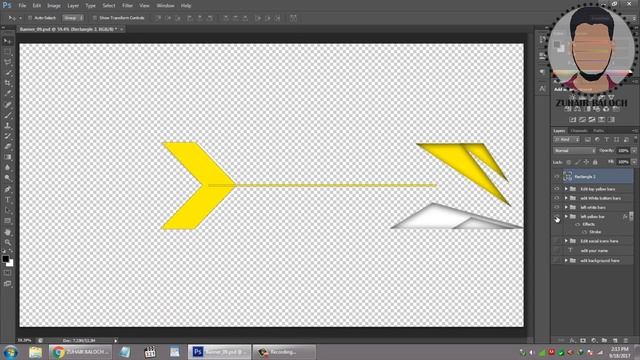This screenshot has width=640, height=360.
Task: Expand the 'edit White bottom bars' group
Action: (566, 198)
